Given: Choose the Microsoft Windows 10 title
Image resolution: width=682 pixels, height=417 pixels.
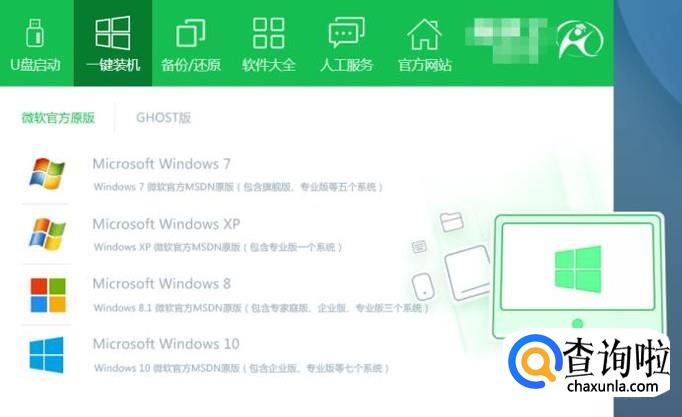Looking at the screenshot, I should pos(166,344).
